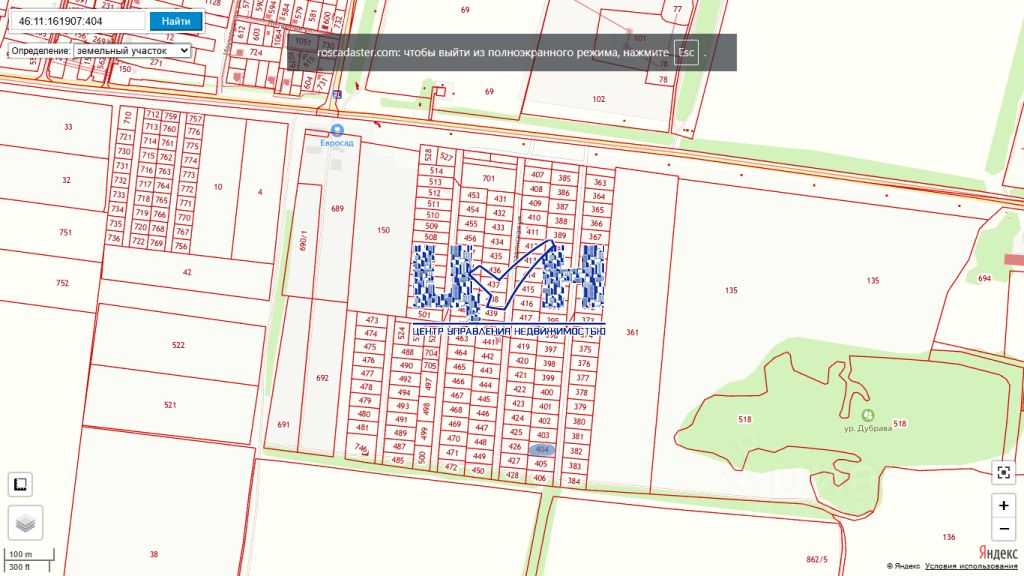Click the ruler measurement tool icon
Image resolution: width=1024 pixels, height=576 pixels.
point(20,484)
